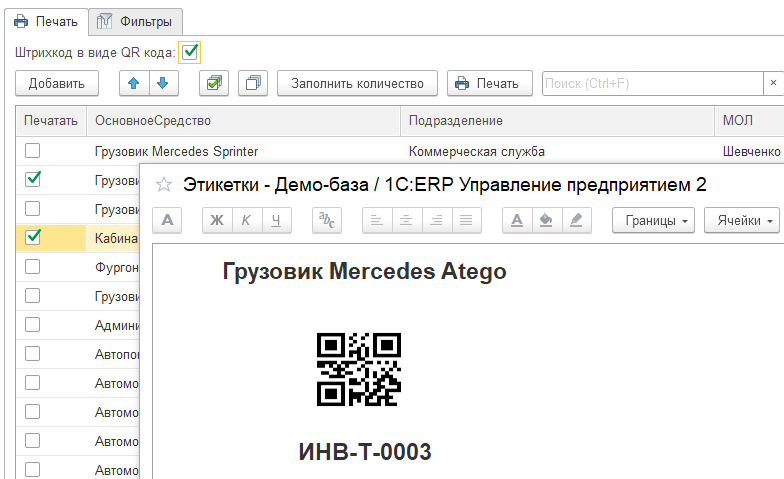Toggle underline Ч formatting
784x479 pixels.
[276, 220]
